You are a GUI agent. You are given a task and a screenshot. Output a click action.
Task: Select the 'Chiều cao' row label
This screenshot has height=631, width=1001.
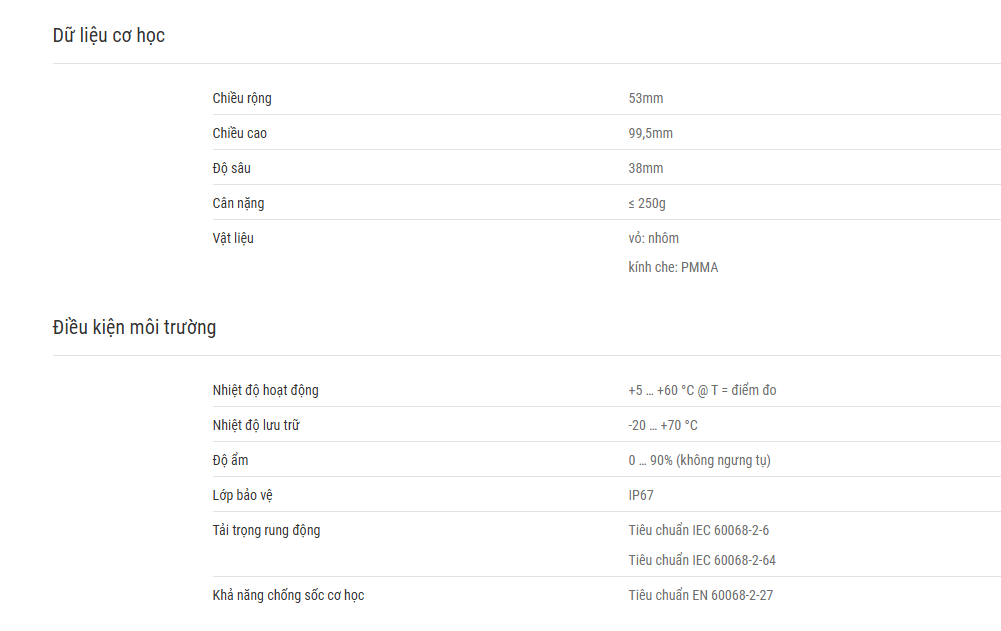coord(239,133)
